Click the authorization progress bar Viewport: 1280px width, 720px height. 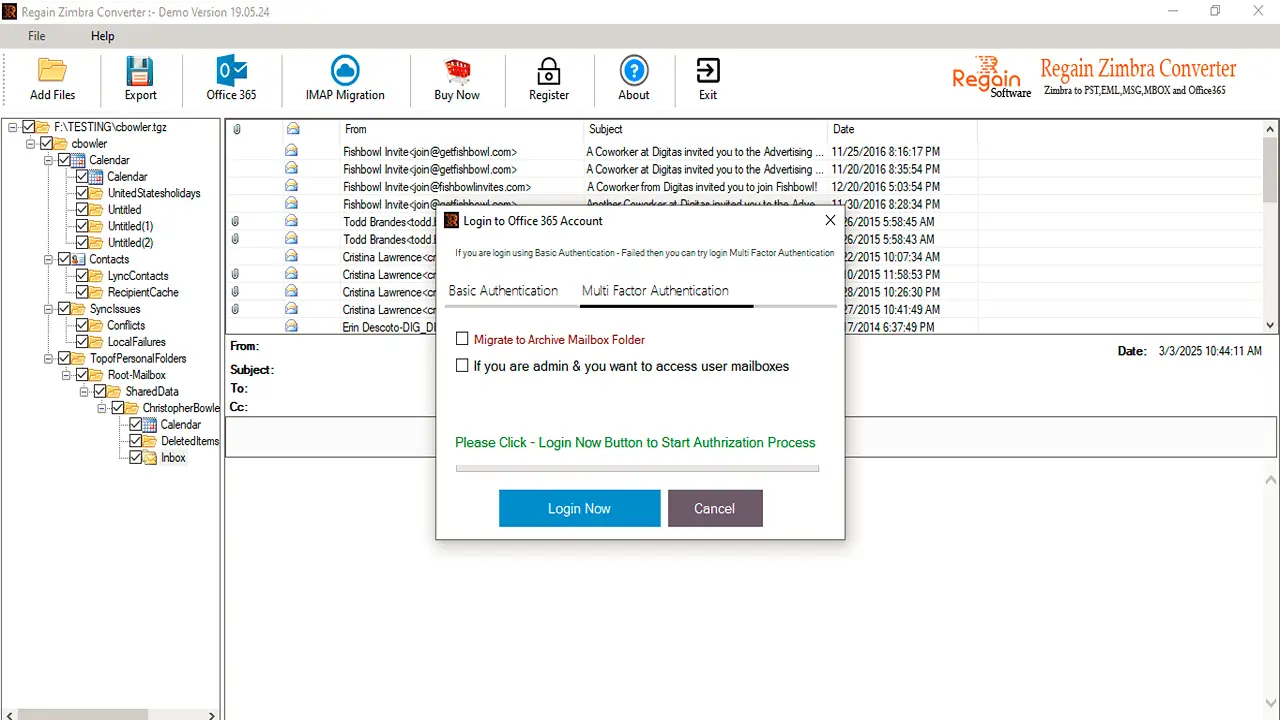point(637,468)
